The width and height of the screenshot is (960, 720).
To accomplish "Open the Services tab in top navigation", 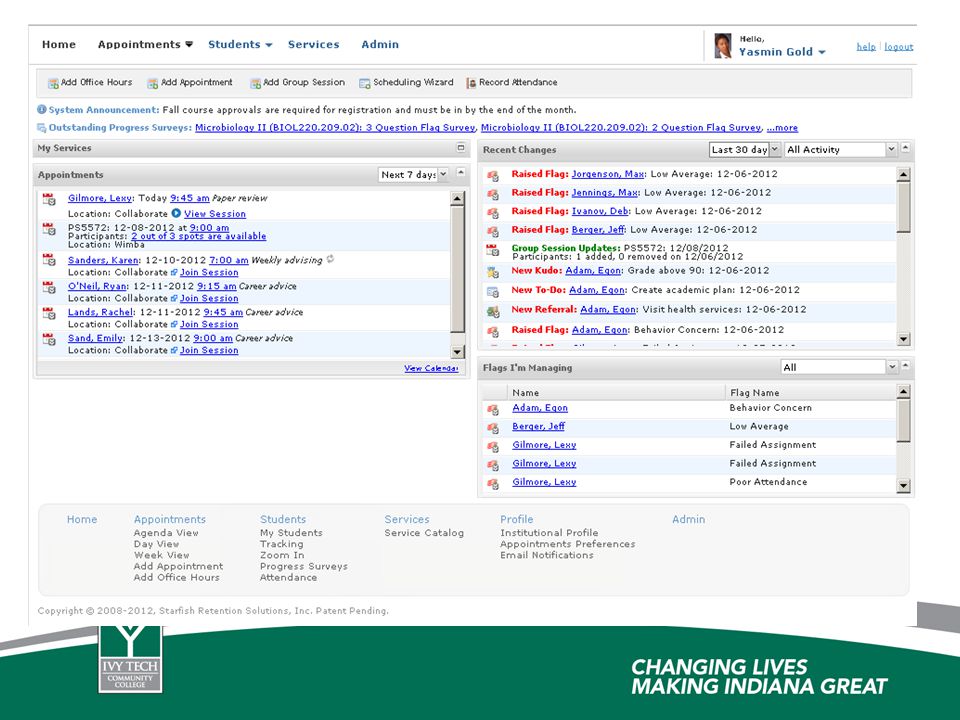I will point(313,44).
